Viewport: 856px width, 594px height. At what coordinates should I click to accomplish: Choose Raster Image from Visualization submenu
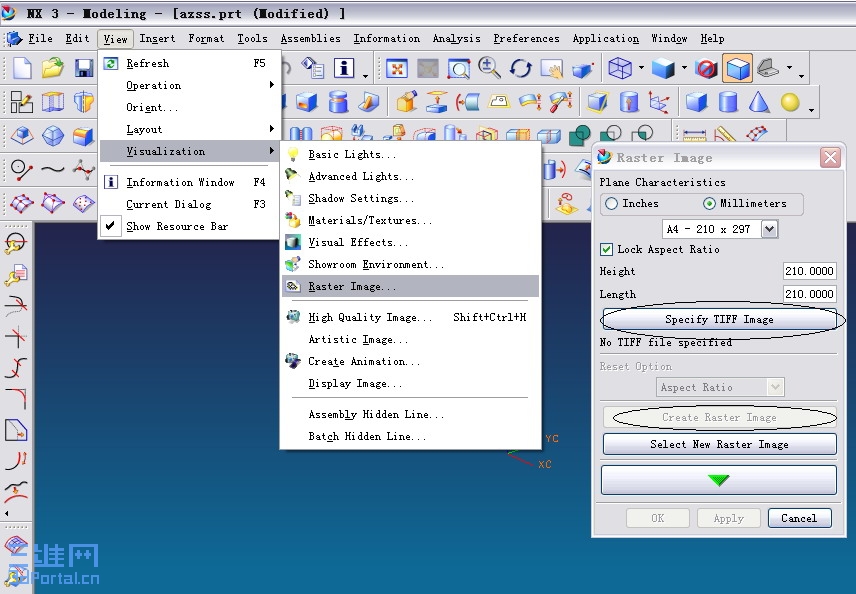tap(411, 286)
